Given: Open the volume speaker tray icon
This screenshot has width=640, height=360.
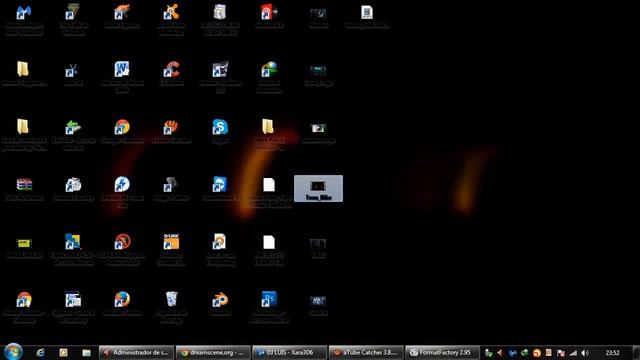Looking at the screenshot, I should (x=584, y=353).
